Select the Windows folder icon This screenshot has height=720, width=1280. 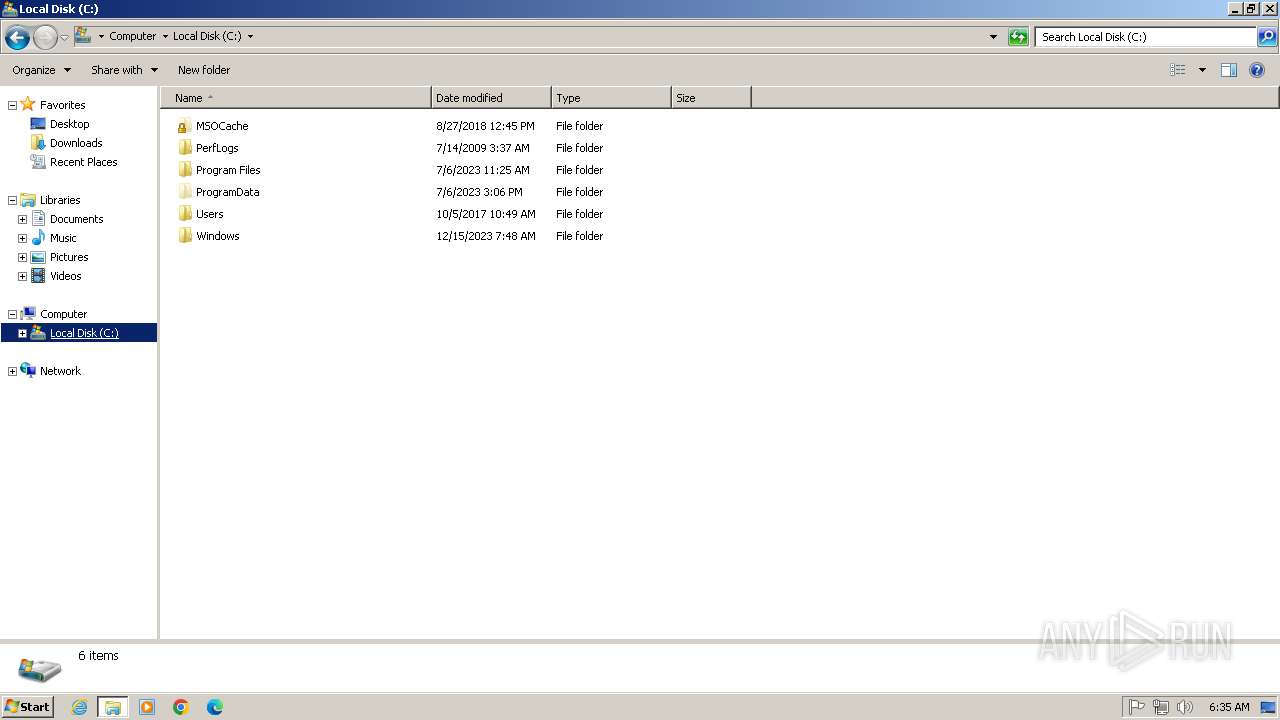pos(184,236)
